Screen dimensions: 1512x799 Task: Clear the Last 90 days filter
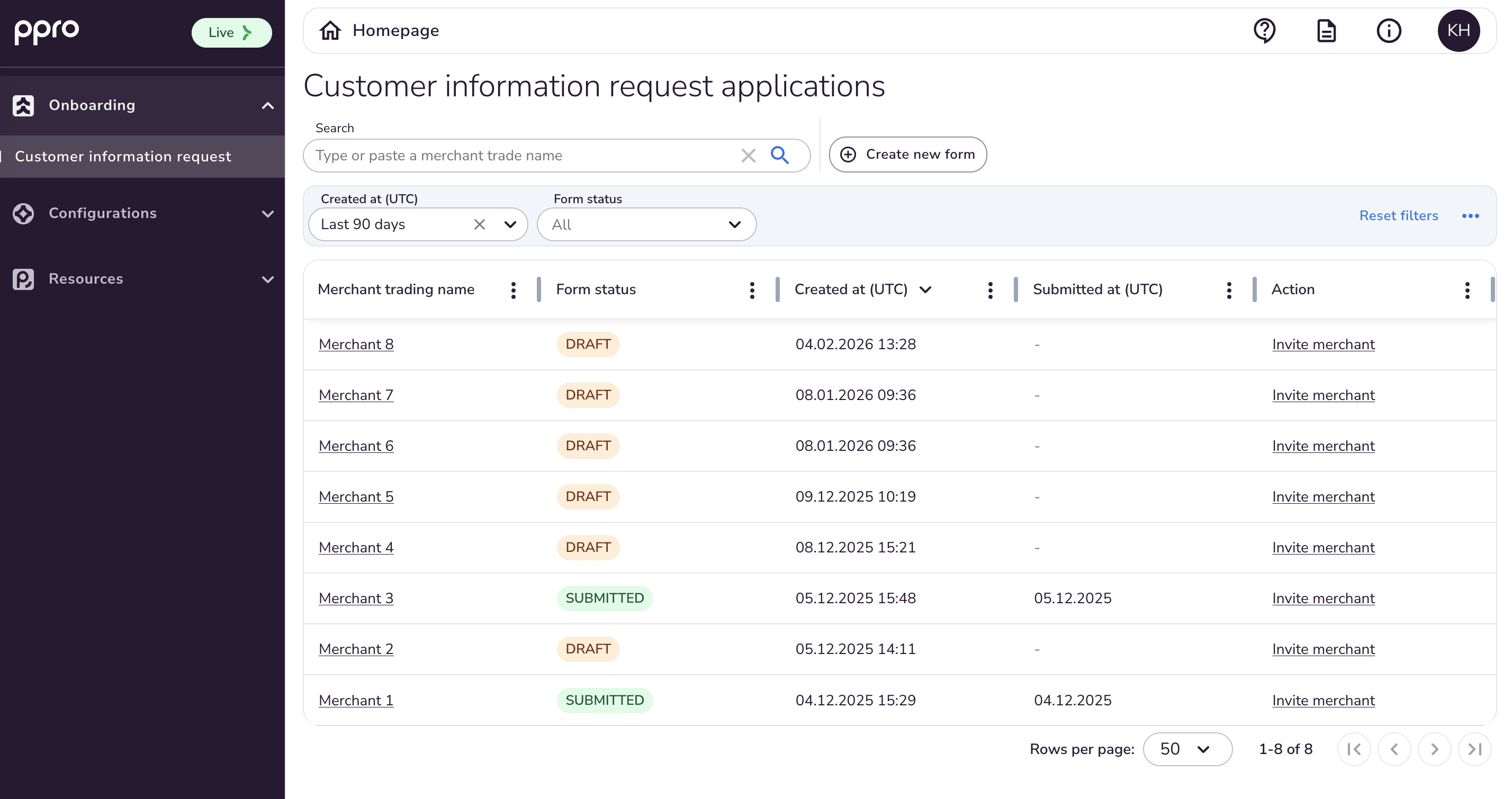coord(480,225)
